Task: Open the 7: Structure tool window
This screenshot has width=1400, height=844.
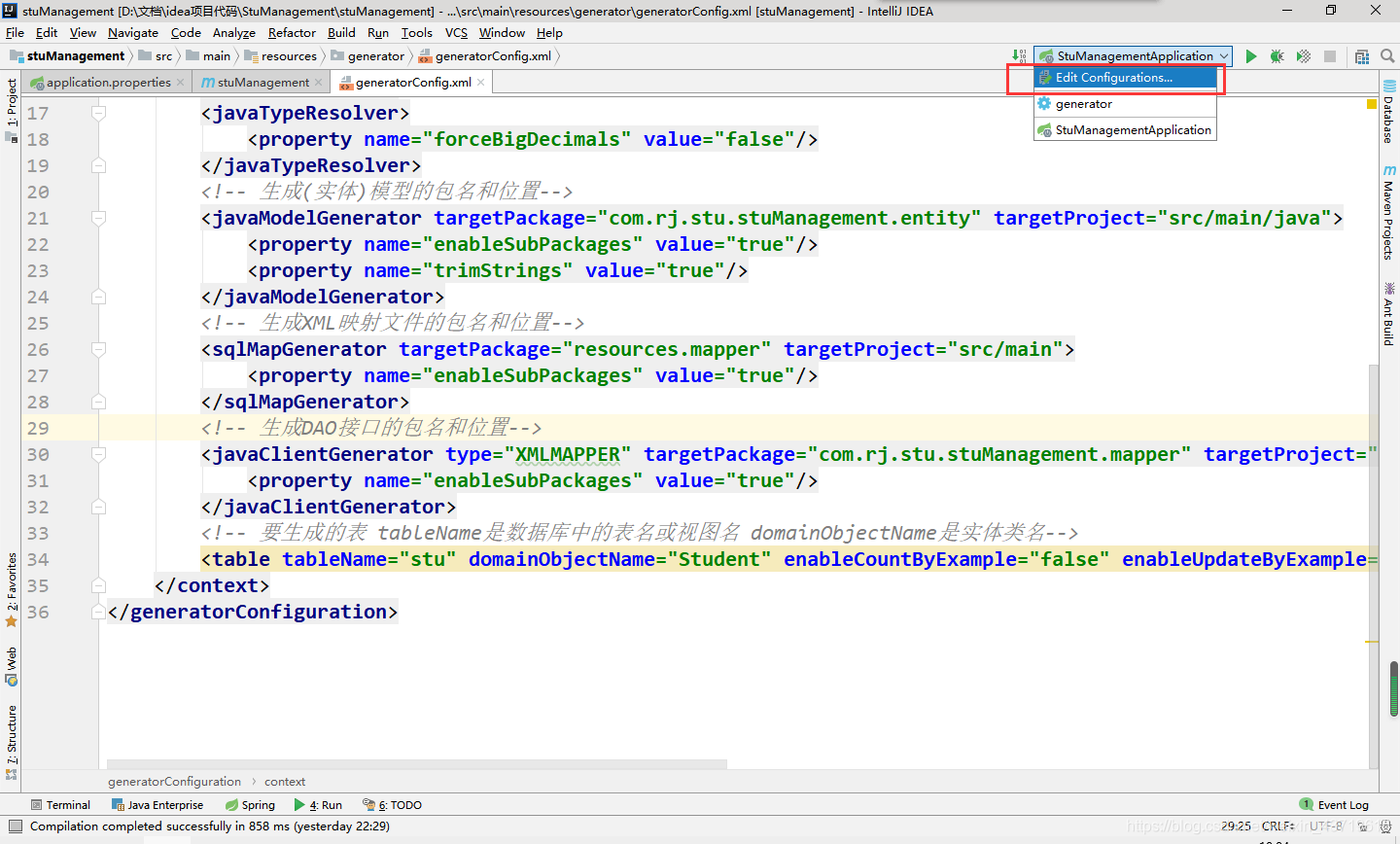Action: (11, 742)
